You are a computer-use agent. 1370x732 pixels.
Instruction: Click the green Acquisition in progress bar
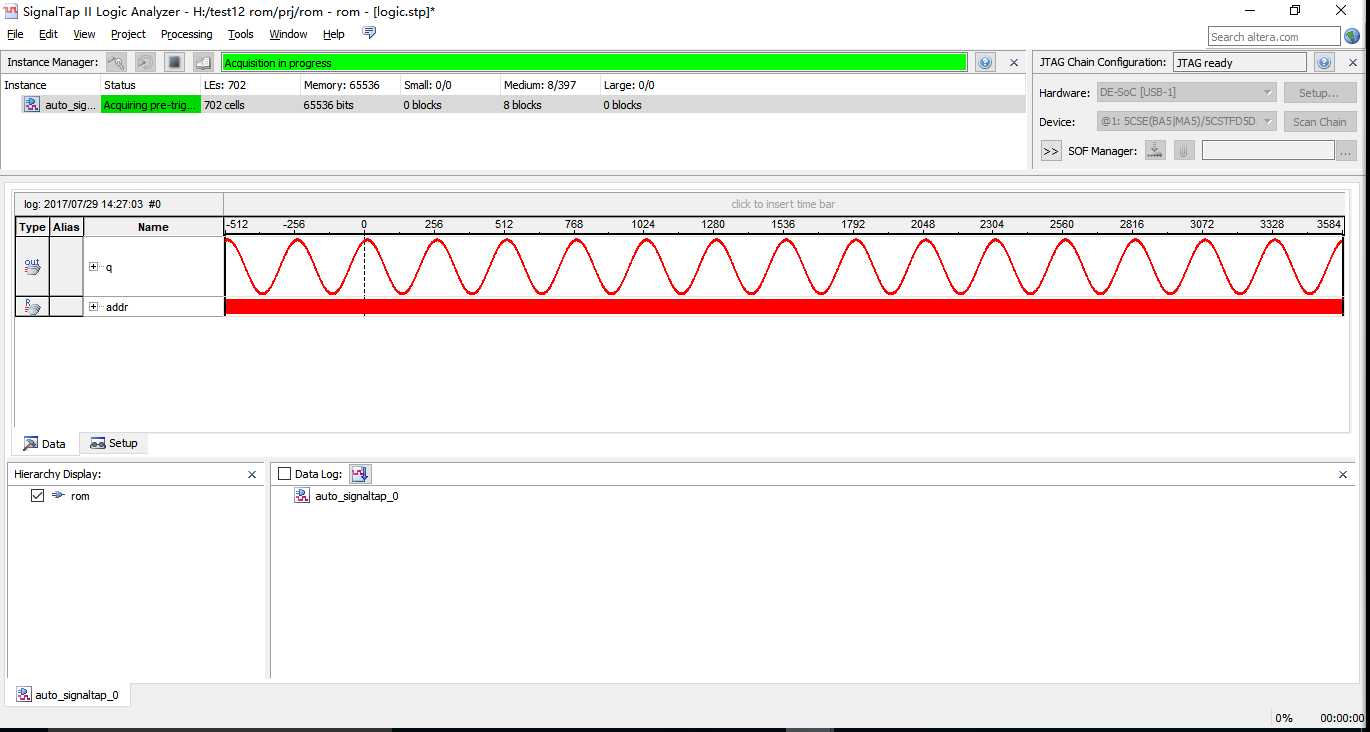tap(594, 62)
